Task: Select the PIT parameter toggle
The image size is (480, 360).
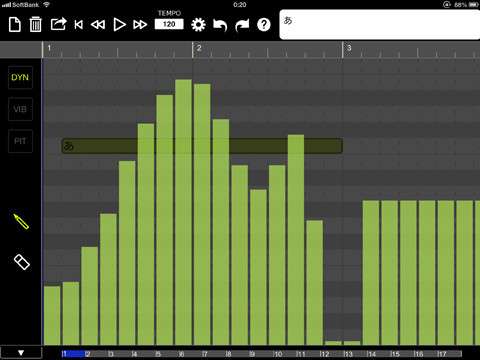Action: pyautogui.click(x=20, y=141)
